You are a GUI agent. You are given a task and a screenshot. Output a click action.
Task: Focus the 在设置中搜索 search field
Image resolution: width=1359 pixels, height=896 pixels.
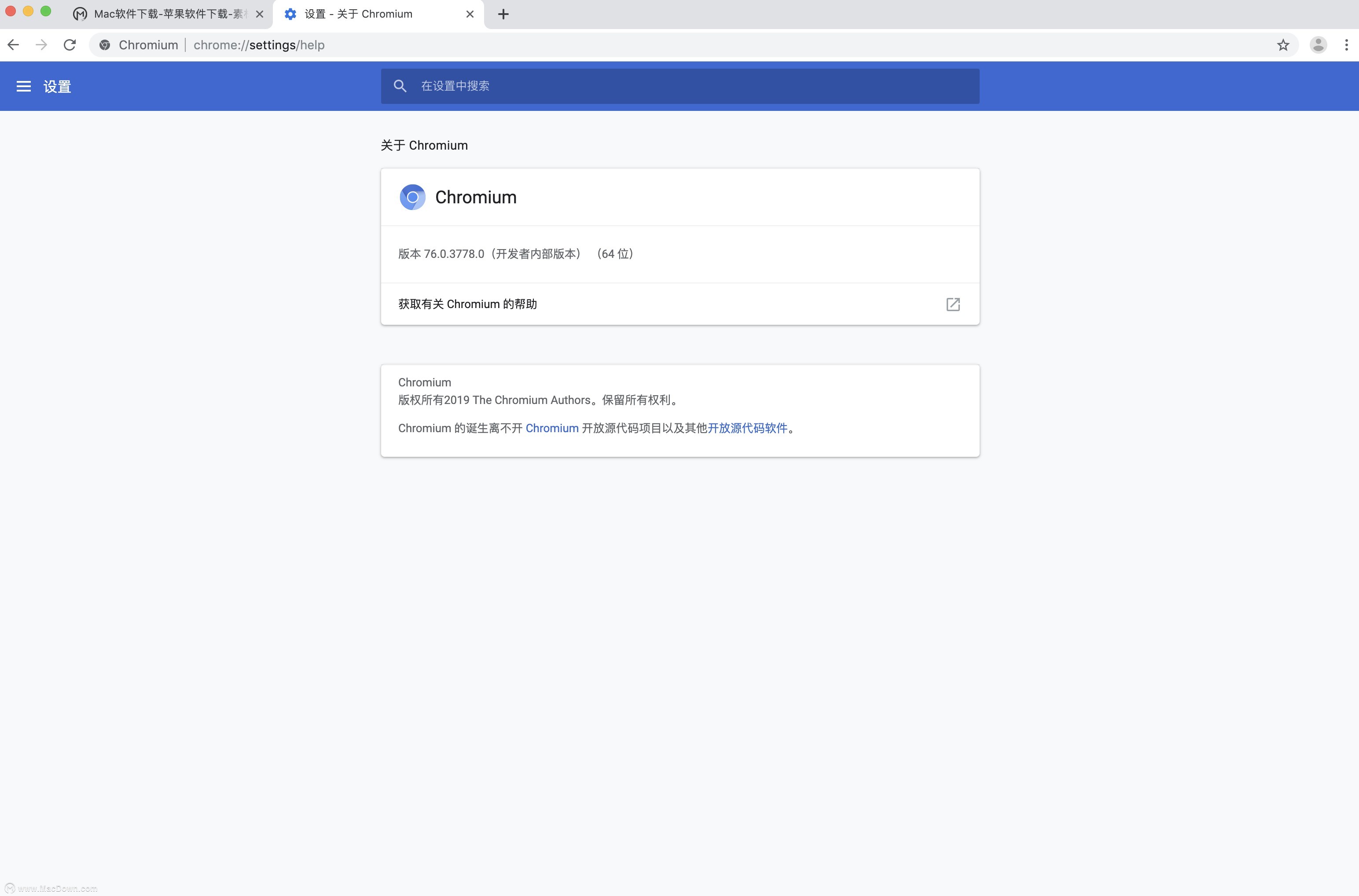pyautogui.click(x=680, y=86)
